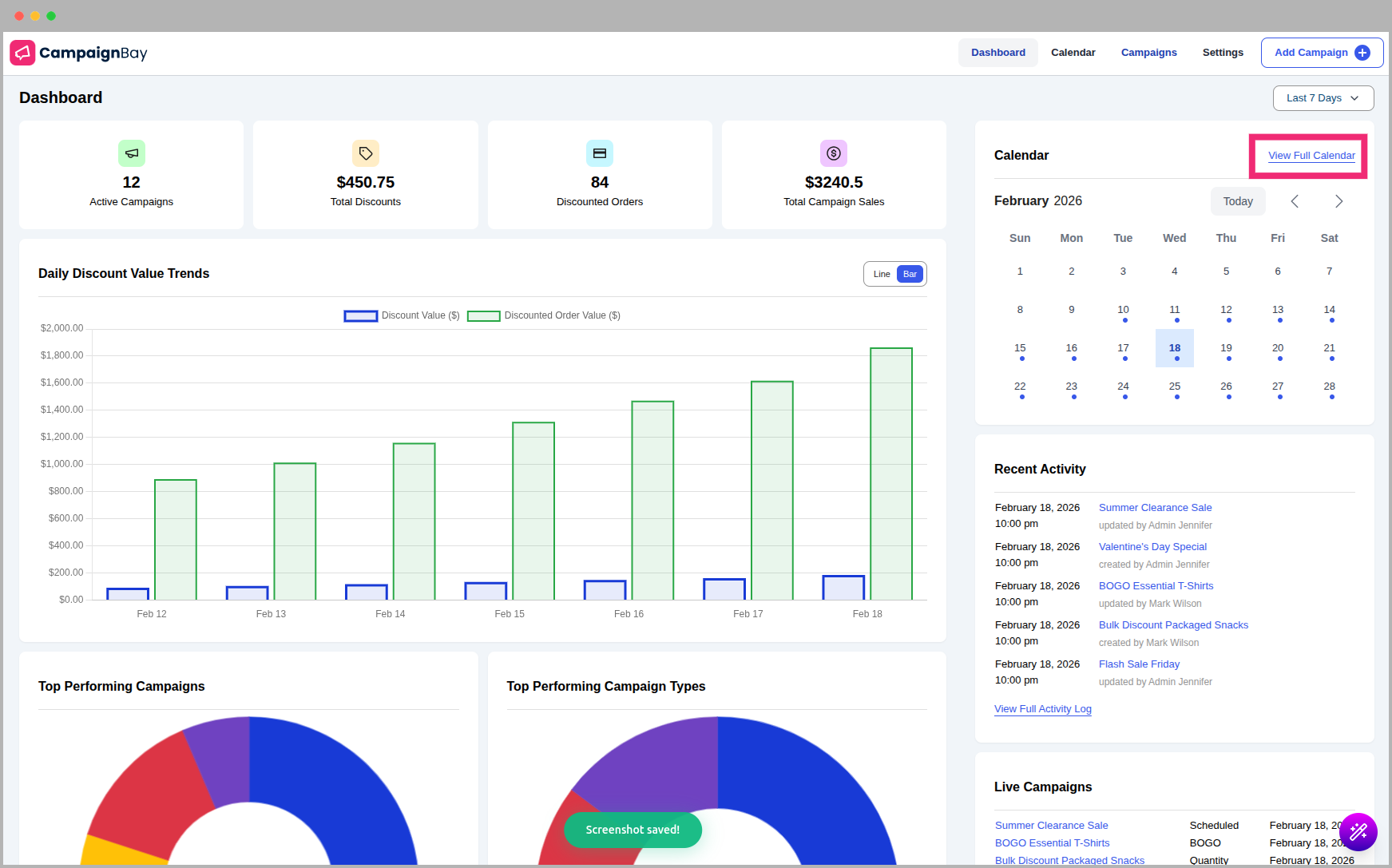Click the Discounted Orders card icon
1392x868 pixels.
600,153
